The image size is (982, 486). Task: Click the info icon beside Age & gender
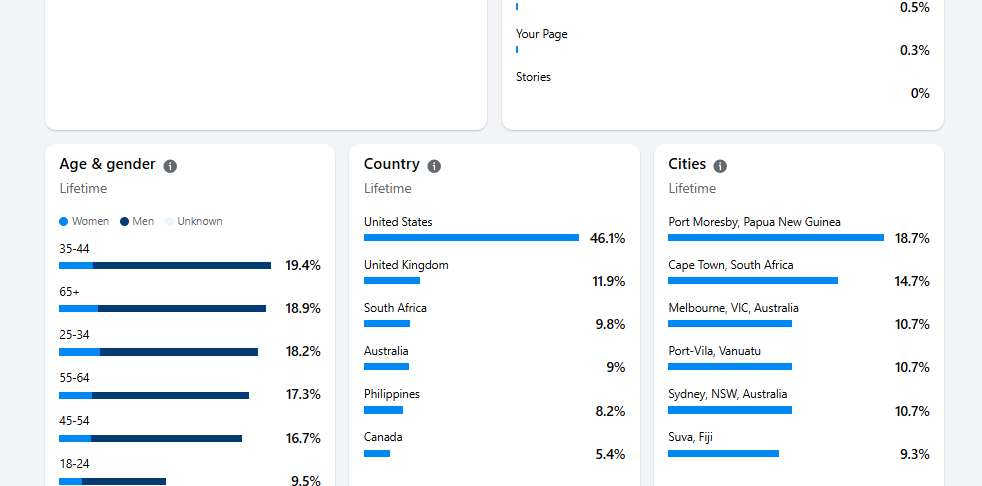tap(170, 166)
